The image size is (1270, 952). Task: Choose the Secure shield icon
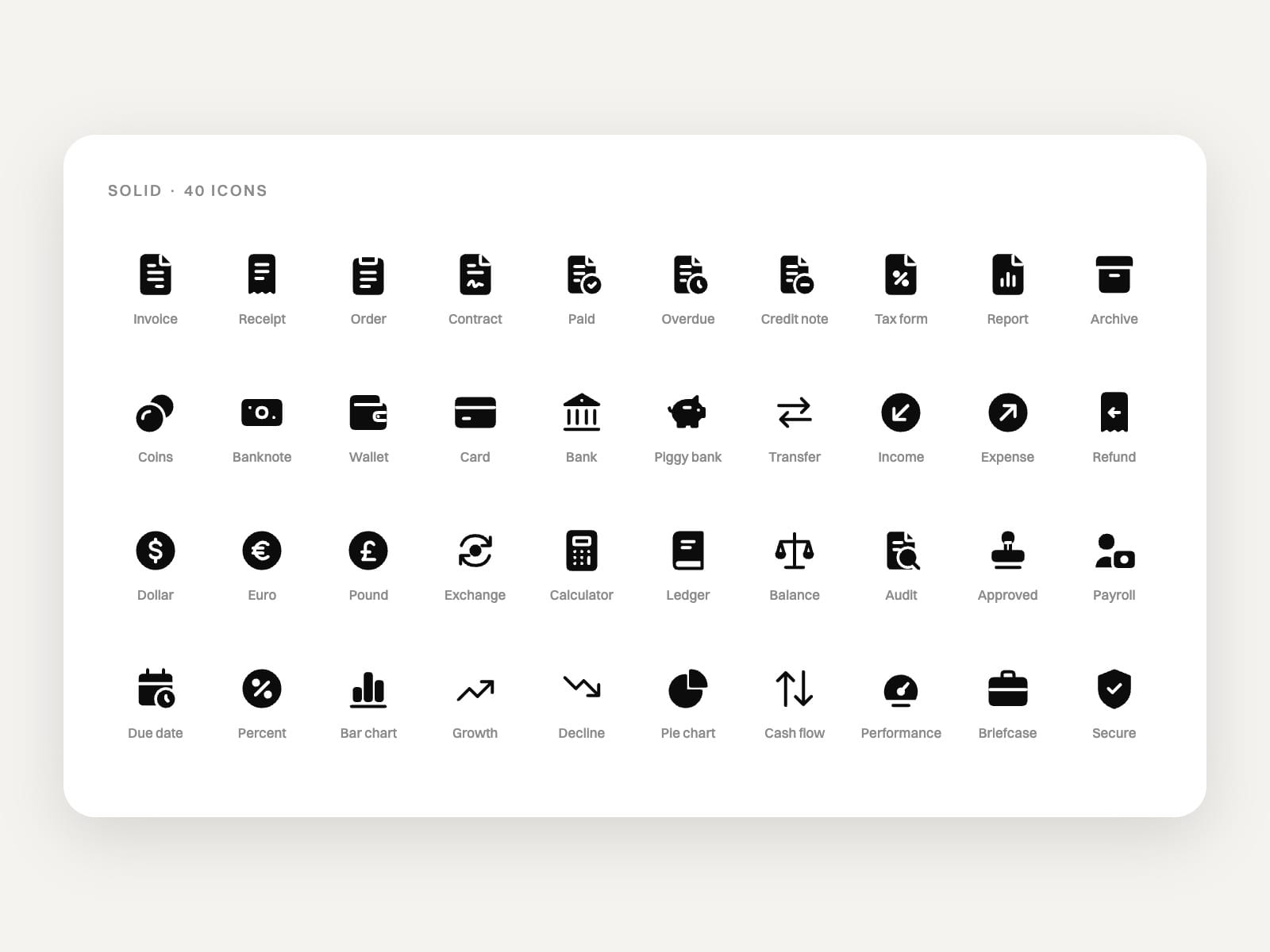point(1114,689)
